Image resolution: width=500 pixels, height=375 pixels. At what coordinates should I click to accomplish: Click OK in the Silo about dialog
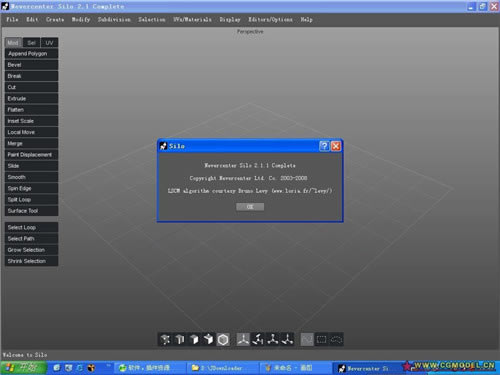point(250,207)
